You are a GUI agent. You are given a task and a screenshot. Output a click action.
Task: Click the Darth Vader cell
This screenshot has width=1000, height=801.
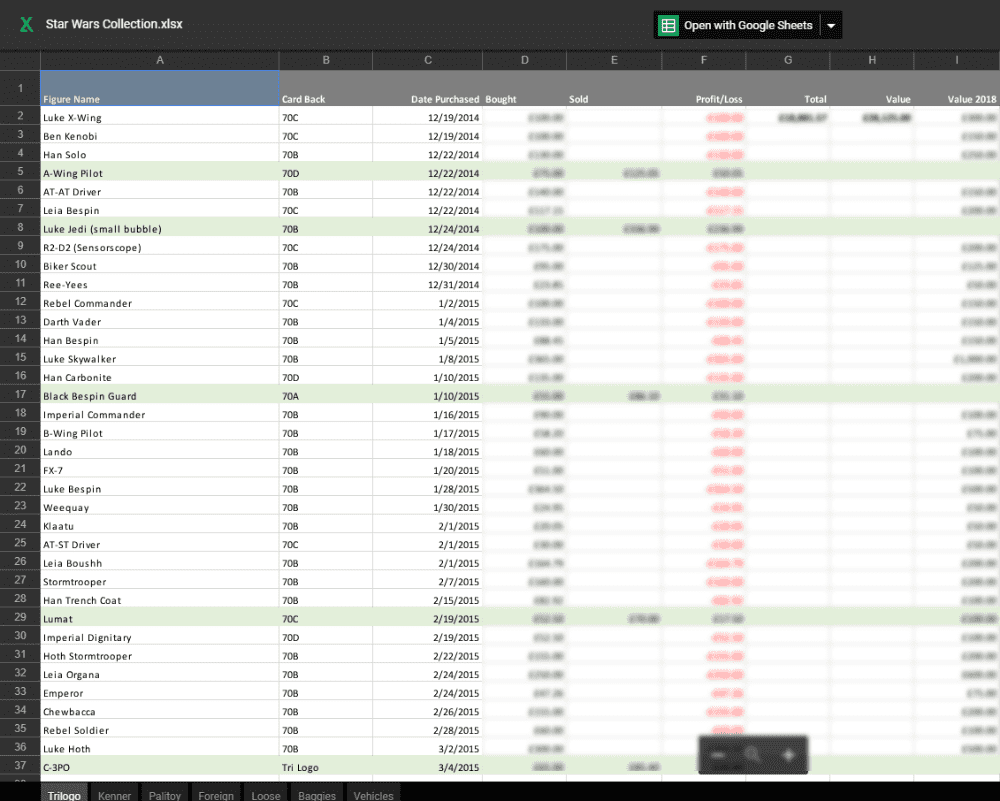[x=159, y=321]
